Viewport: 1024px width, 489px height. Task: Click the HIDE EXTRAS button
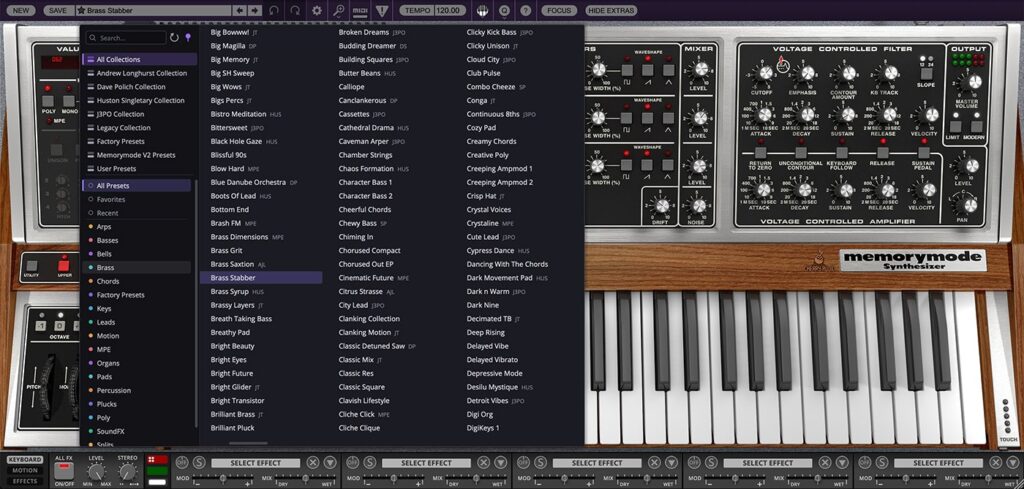tap(611, 10)
